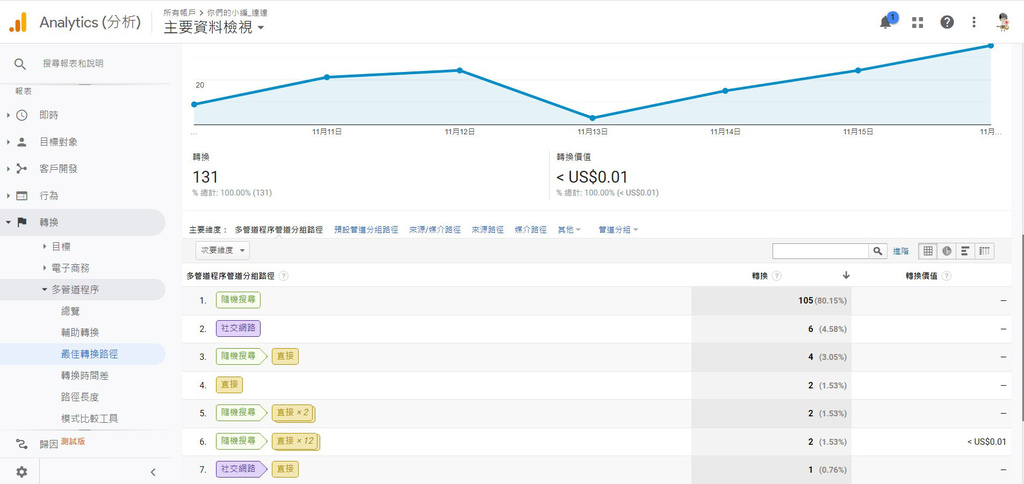Click the 進階 advanced filter link

901,251
